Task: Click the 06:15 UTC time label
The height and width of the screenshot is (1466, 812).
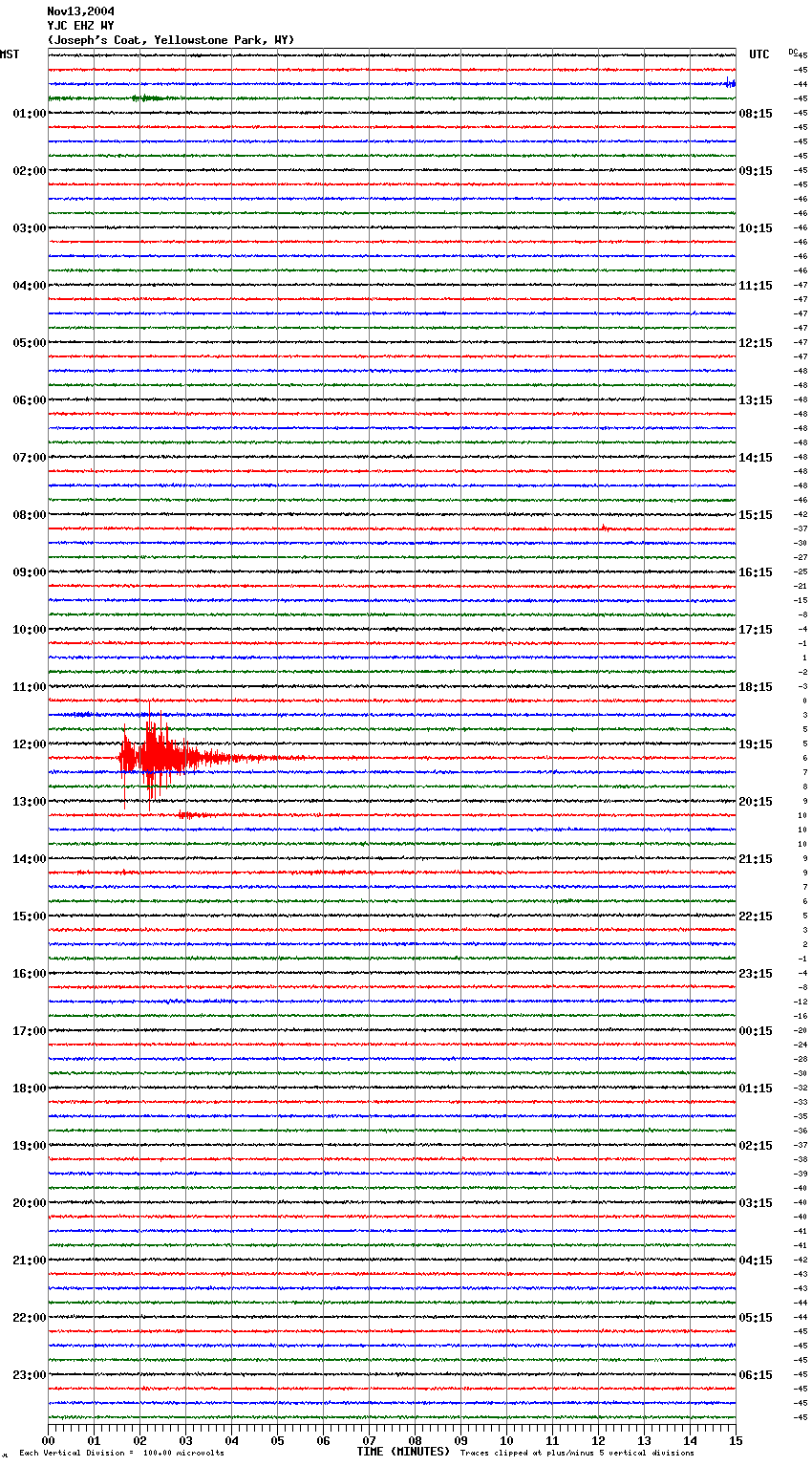Action: coord(756,1375)
